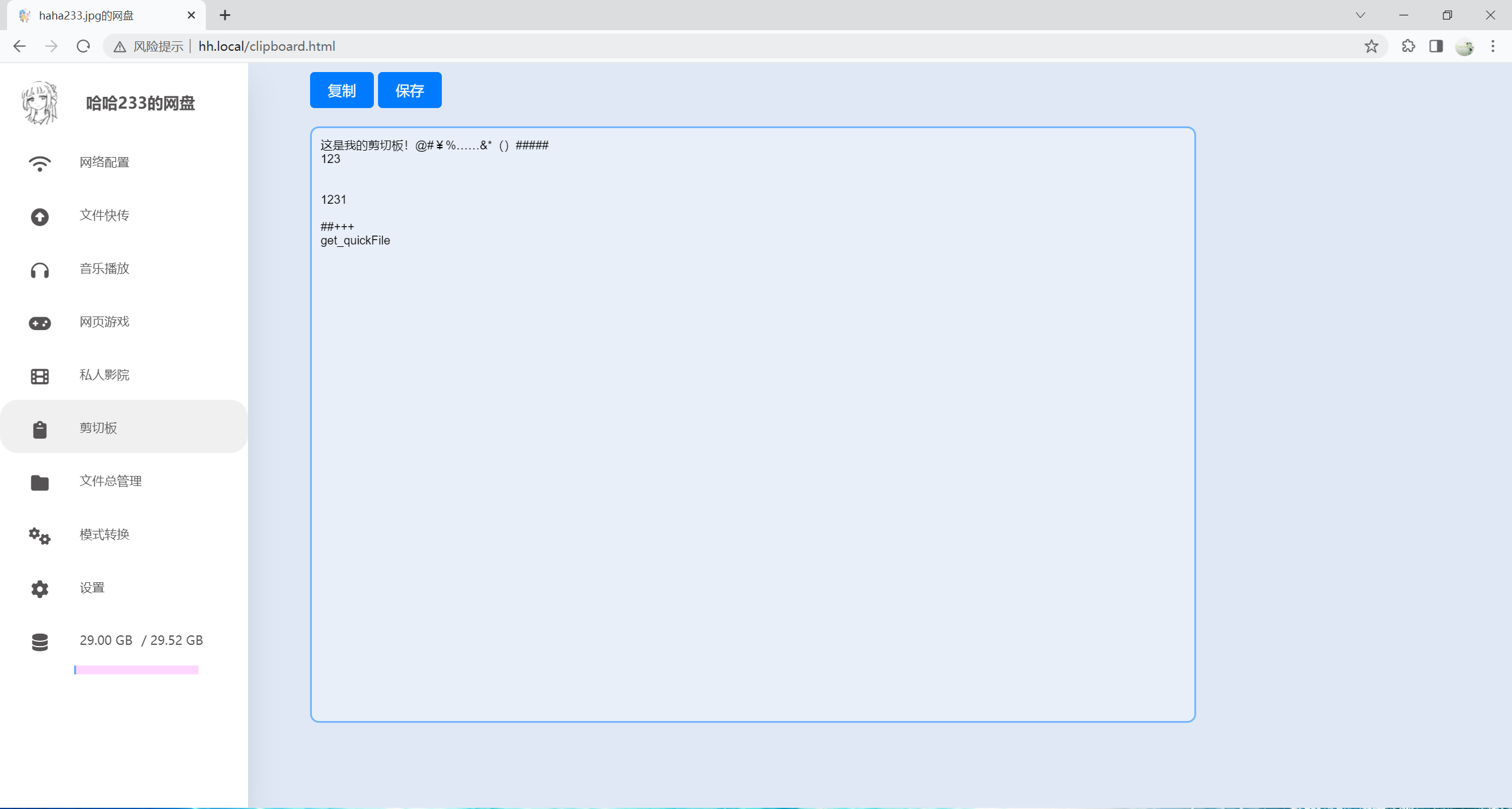Select the 网页游戏 sidebar entry
Screen dimensions: 1512x809
[x=105, y=321]
